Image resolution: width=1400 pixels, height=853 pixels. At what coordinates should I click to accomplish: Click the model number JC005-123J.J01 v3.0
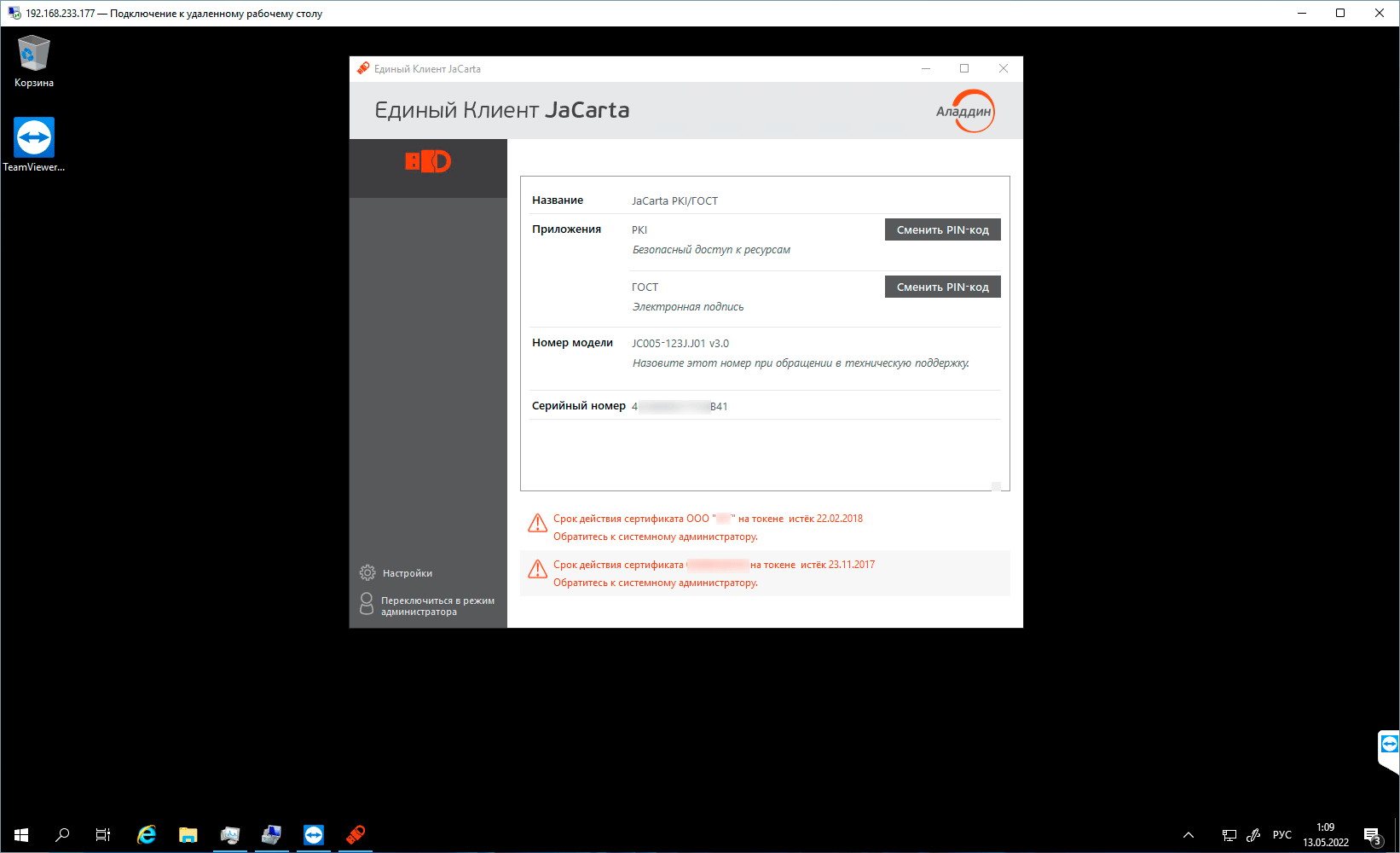(x=680, y=344)
